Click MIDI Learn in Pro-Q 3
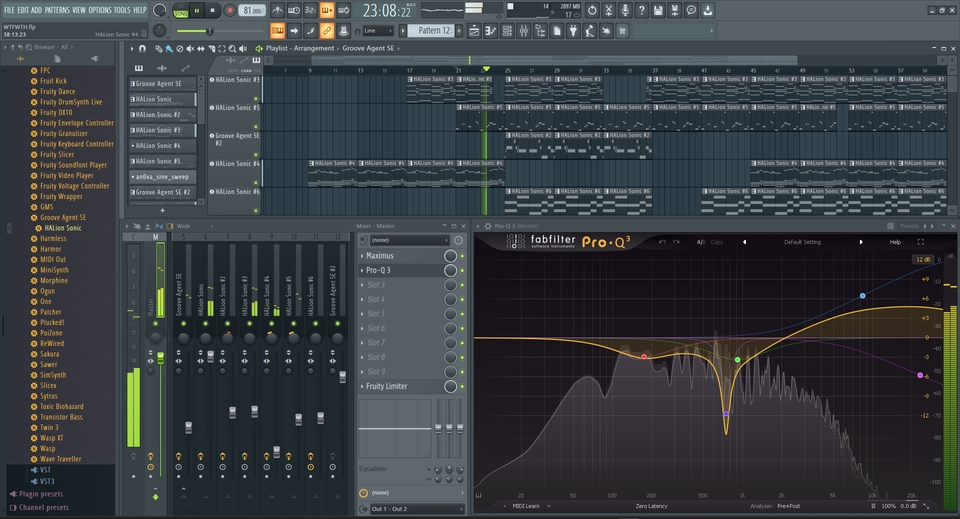960x519 pixels. click(x=524, y=506)
